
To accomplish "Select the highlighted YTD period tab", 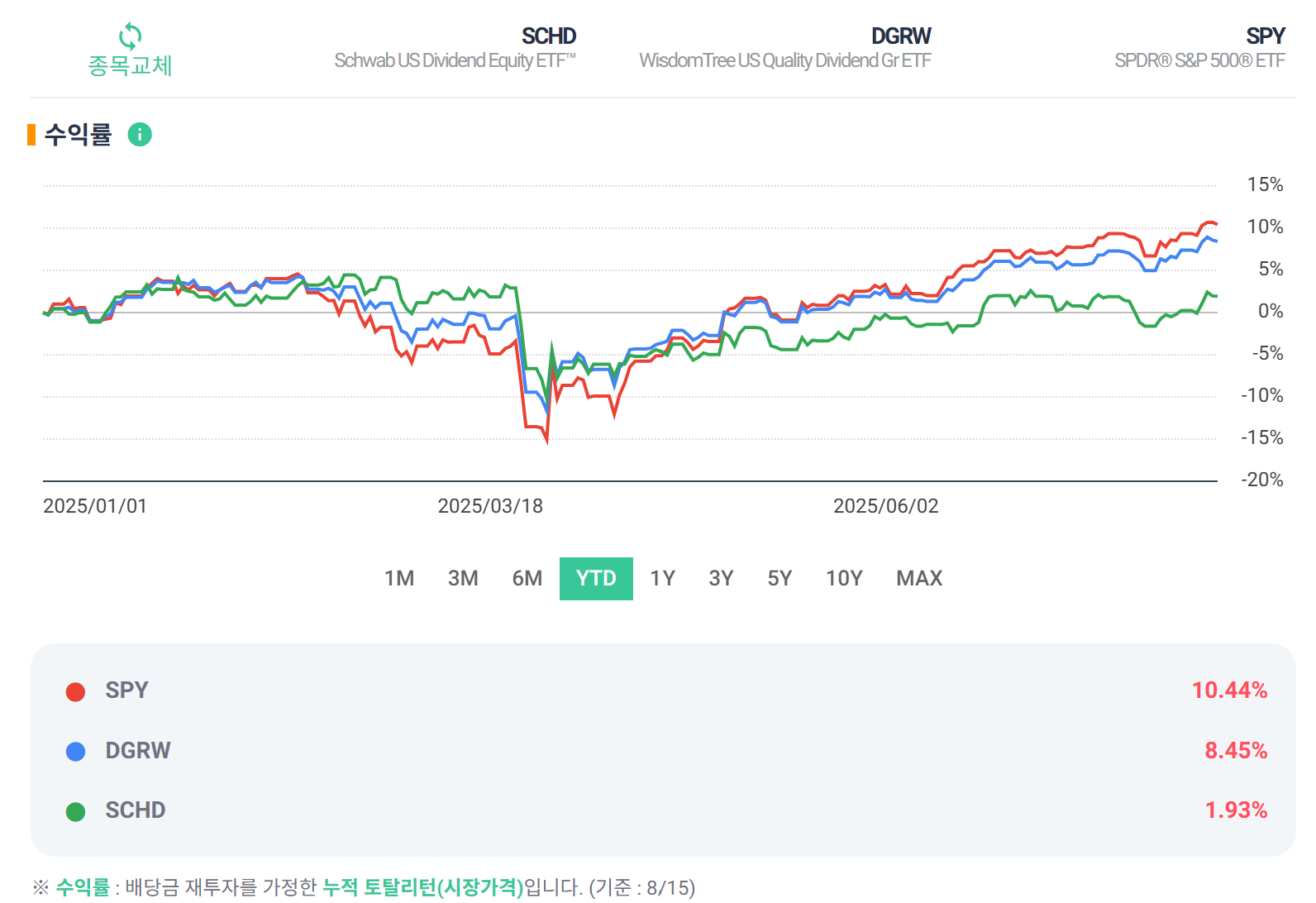I will (x=596, y=578).
